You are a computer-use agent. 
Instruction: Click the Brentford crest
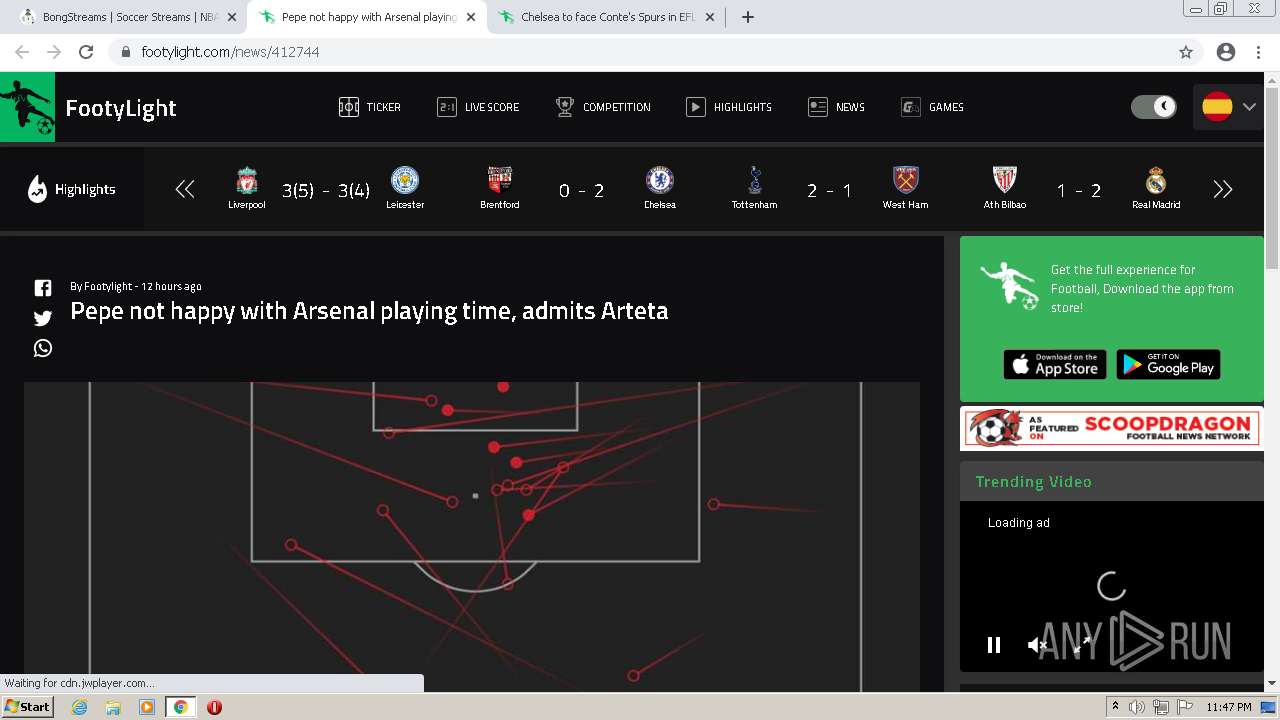point(500,180)
